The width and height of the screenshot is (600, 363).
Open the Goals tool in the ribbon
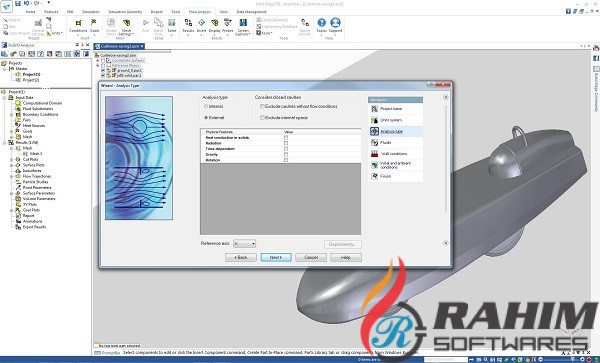(x=95, y=26)
